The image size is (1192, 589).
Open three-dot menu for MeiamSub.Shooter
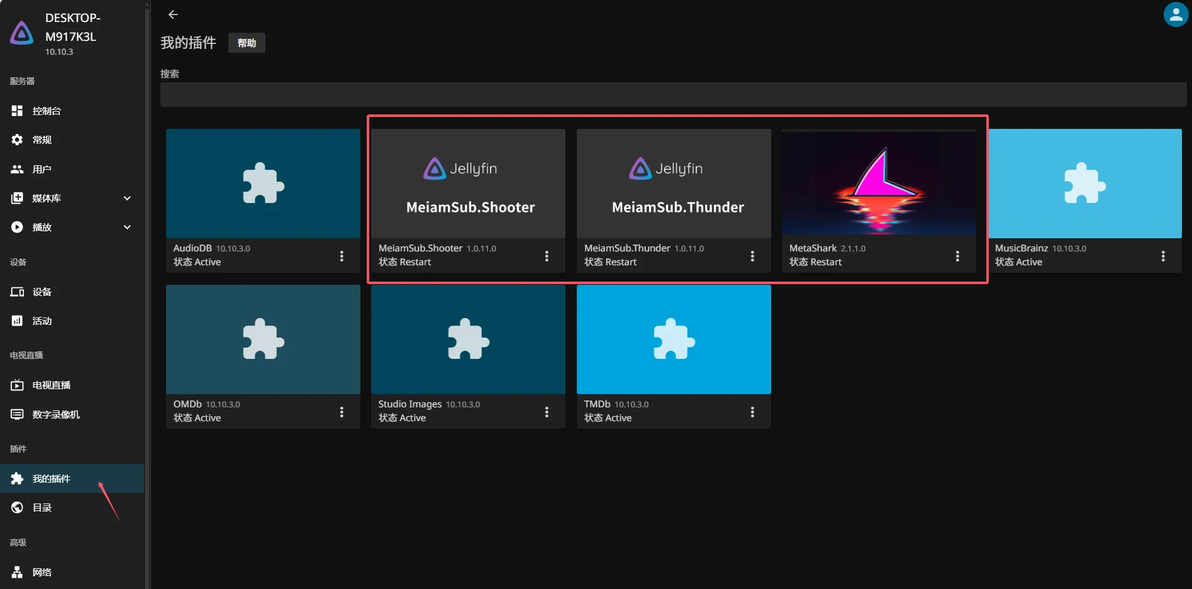pos(547,256)
